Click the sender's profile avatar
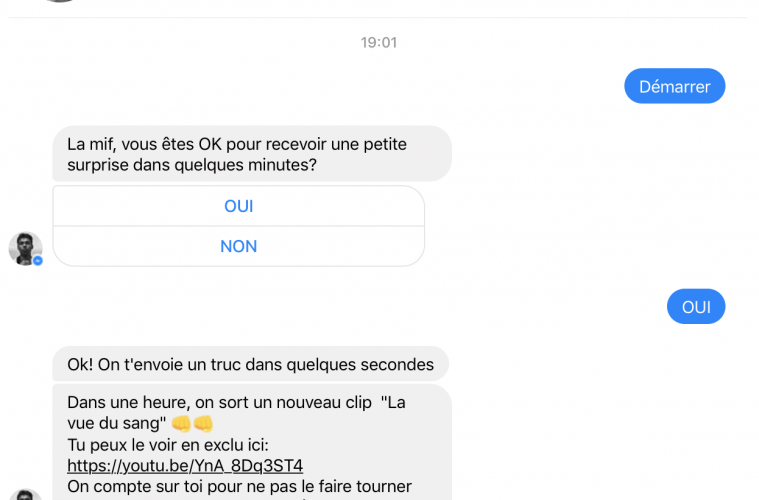The height and width of the screenshot is (500, 759). pyautogui.click(x=25, y=248)
